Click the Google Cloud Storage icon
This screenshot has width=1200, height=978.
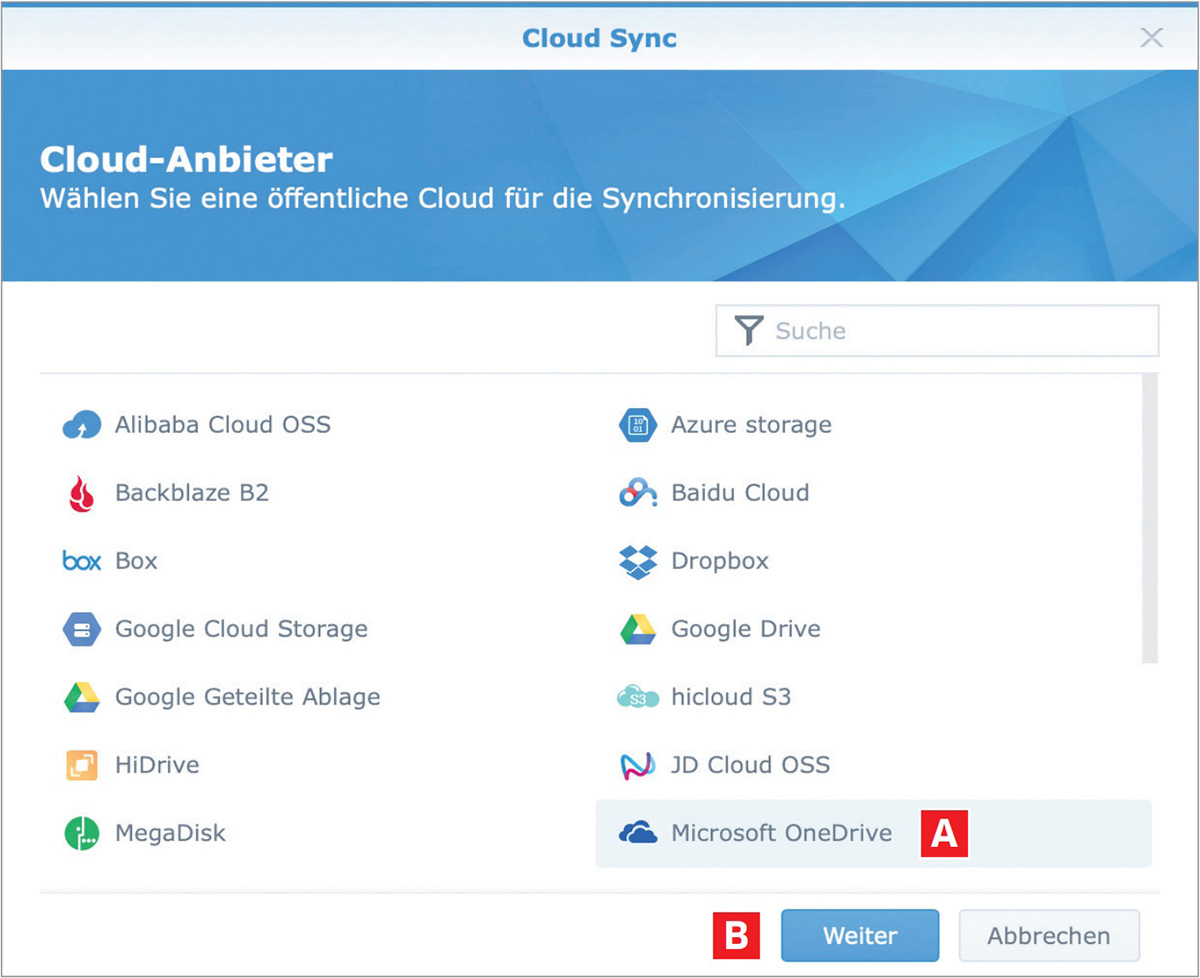click(x=82, y=630)
